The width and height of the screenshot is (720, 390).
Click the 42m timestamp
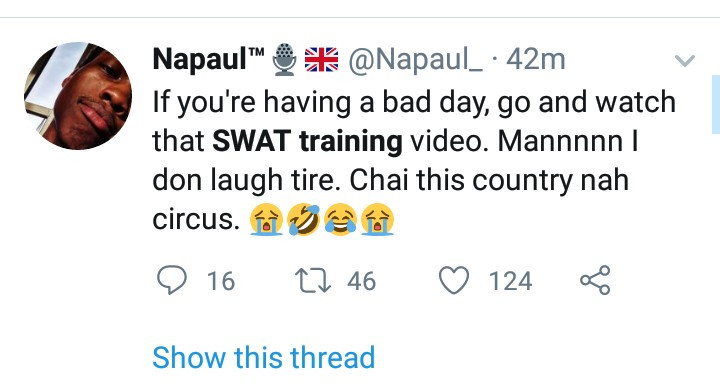(535, 59)
